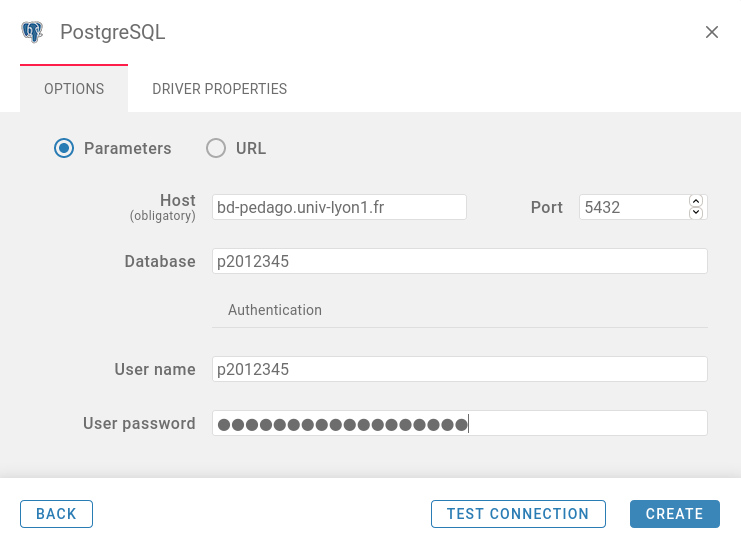The width and height of the screenshot is (741, 549).
Task: Click the Parameters radio label text
Action: [x=128, y=148]
